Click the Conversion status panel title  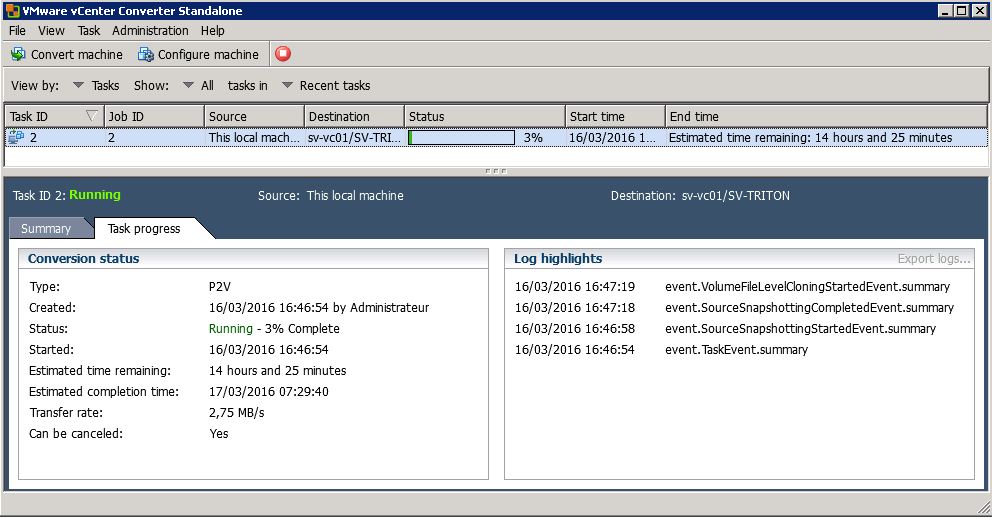(x=84, y=258)
